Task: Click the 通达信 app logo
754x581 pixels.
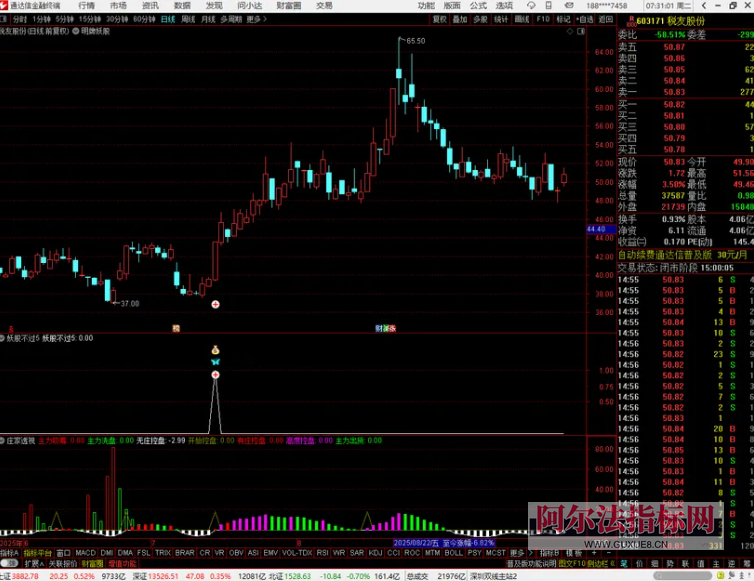Action: (x=6, y=5)
